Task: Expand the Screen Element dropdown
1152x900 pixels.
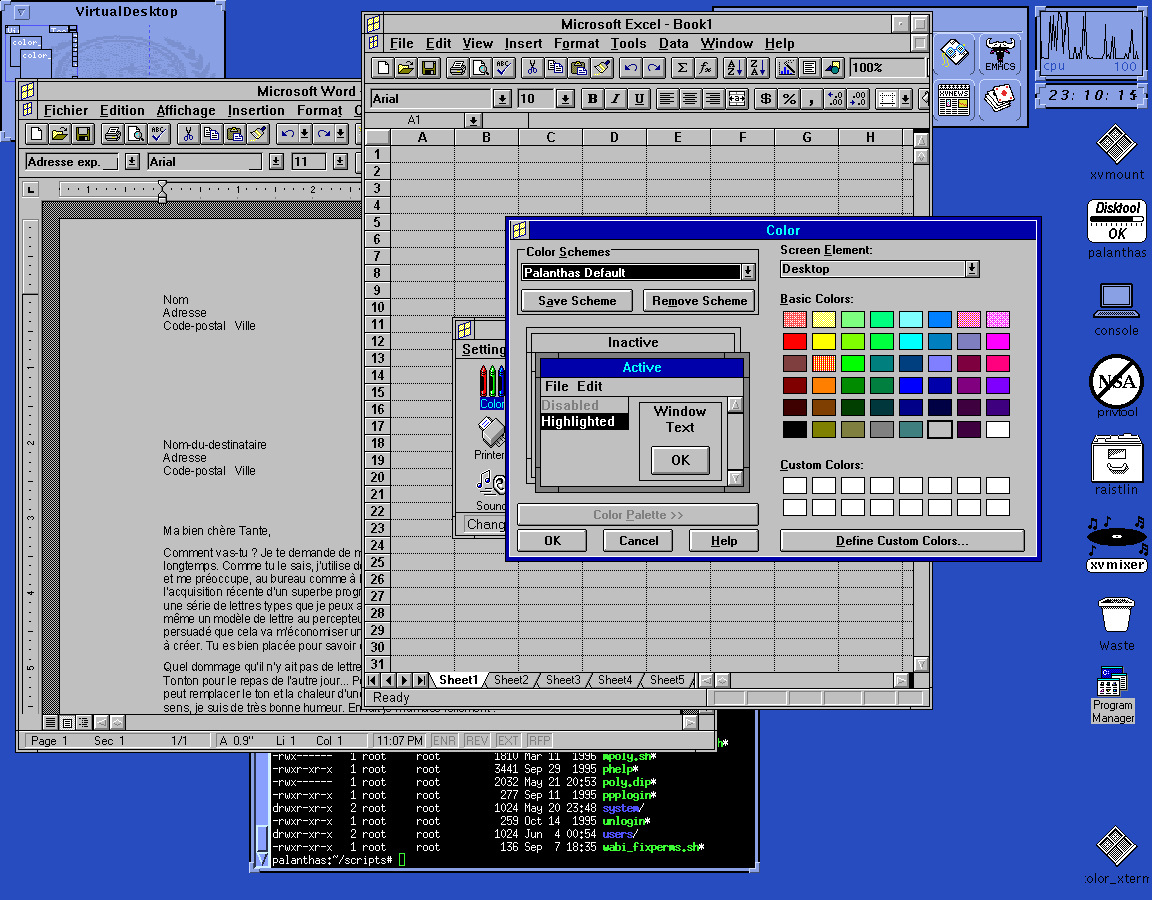Action: [x=972, y=269]
